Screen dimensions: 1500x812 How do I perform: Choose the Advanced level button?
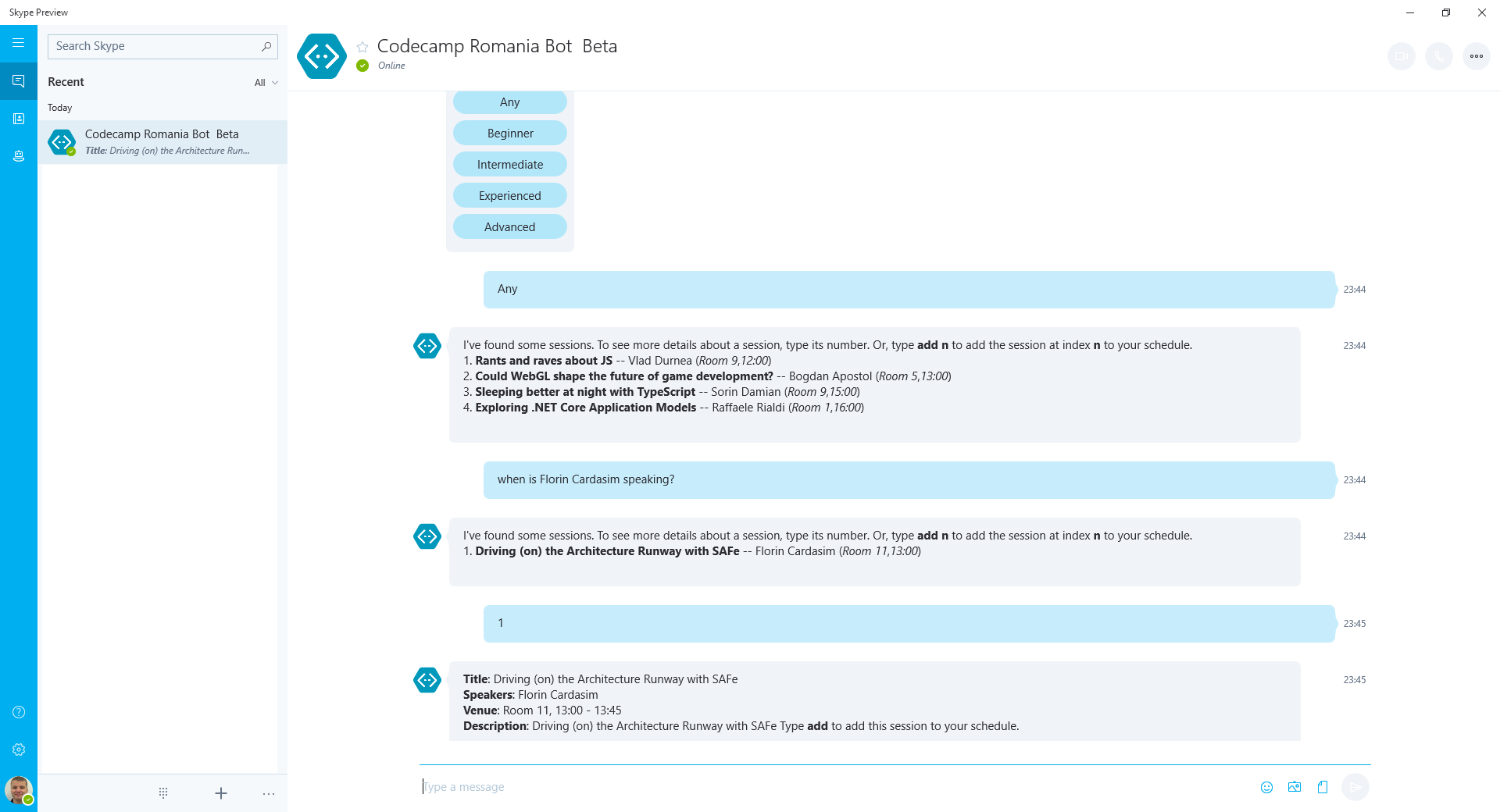pyautogui.click(x=510, y=227)
